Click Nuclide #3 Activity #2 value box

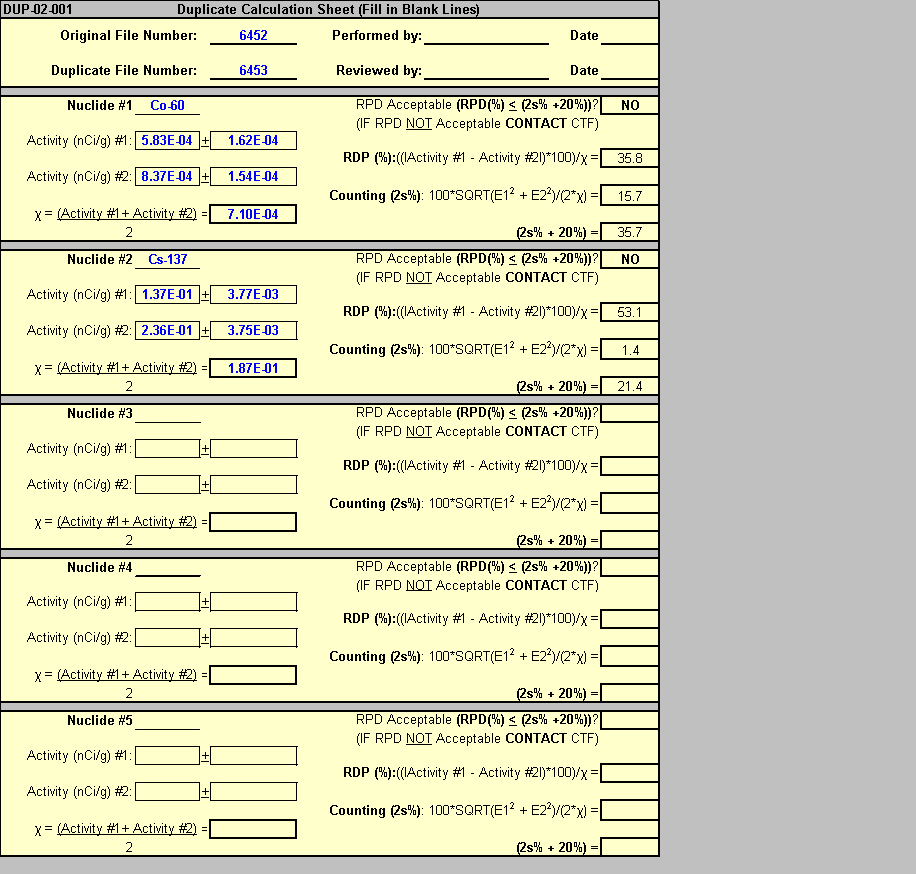pyautogui.click(x=168, y=484)
